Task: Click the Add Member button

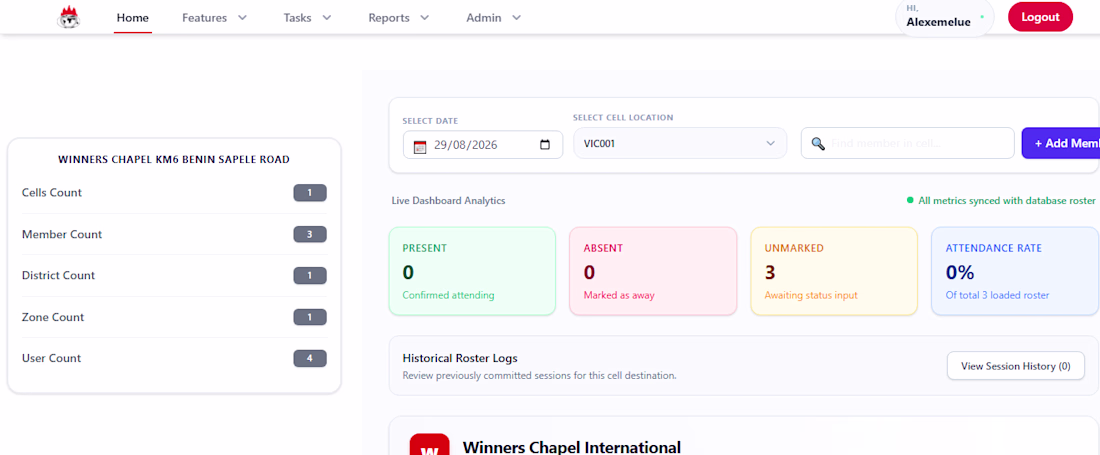Action: tap(1061, 143)
